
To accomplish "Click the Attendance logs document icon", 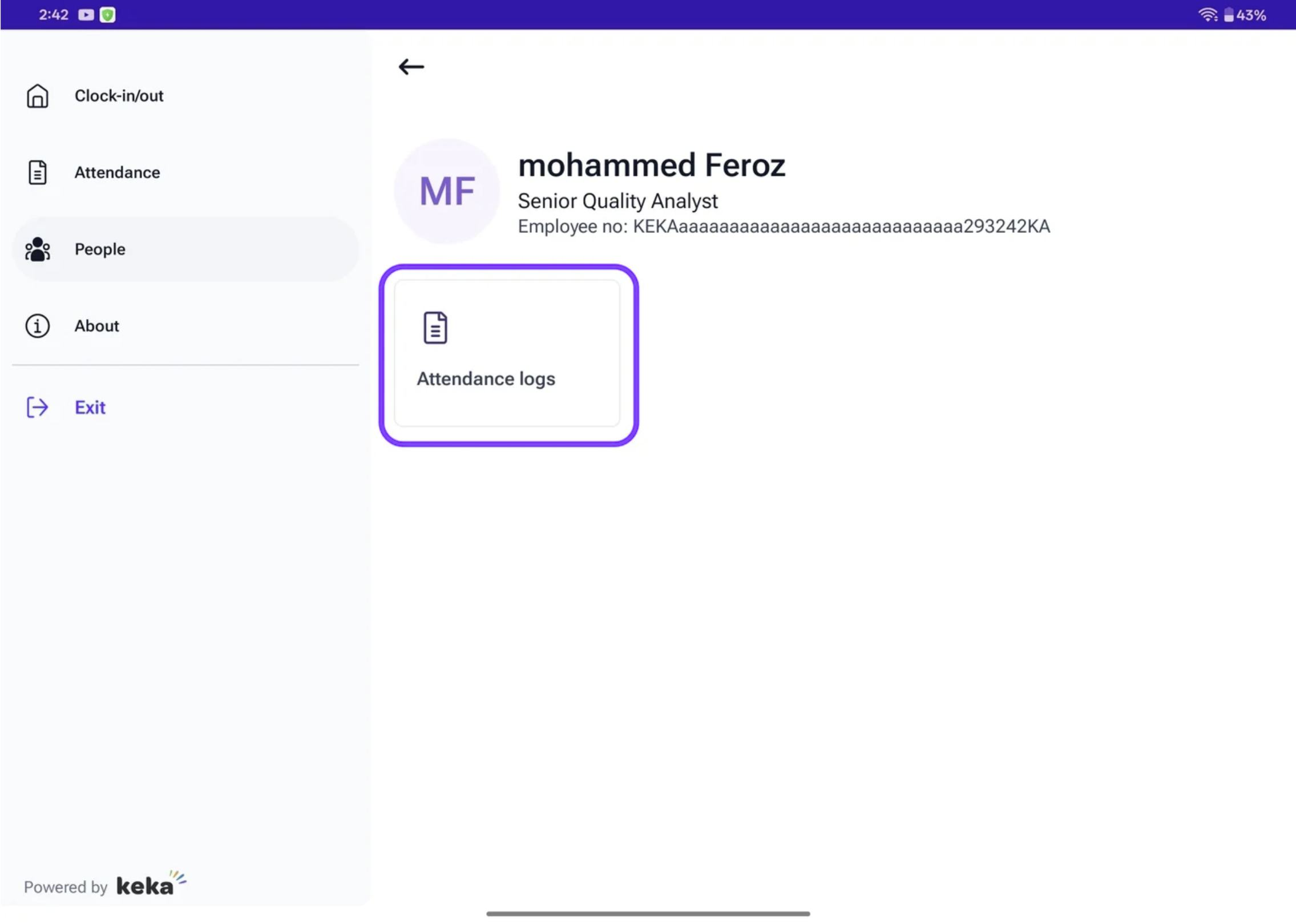I will [435, 328].
